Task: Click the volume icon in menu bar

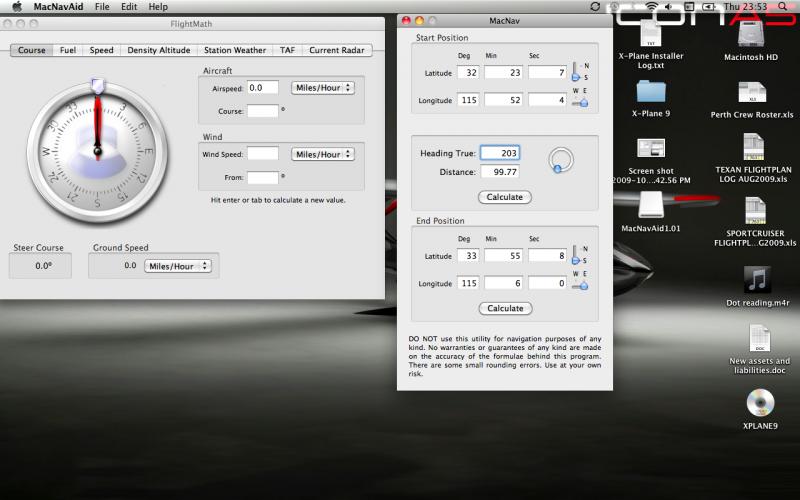Action: click(669, 7)
